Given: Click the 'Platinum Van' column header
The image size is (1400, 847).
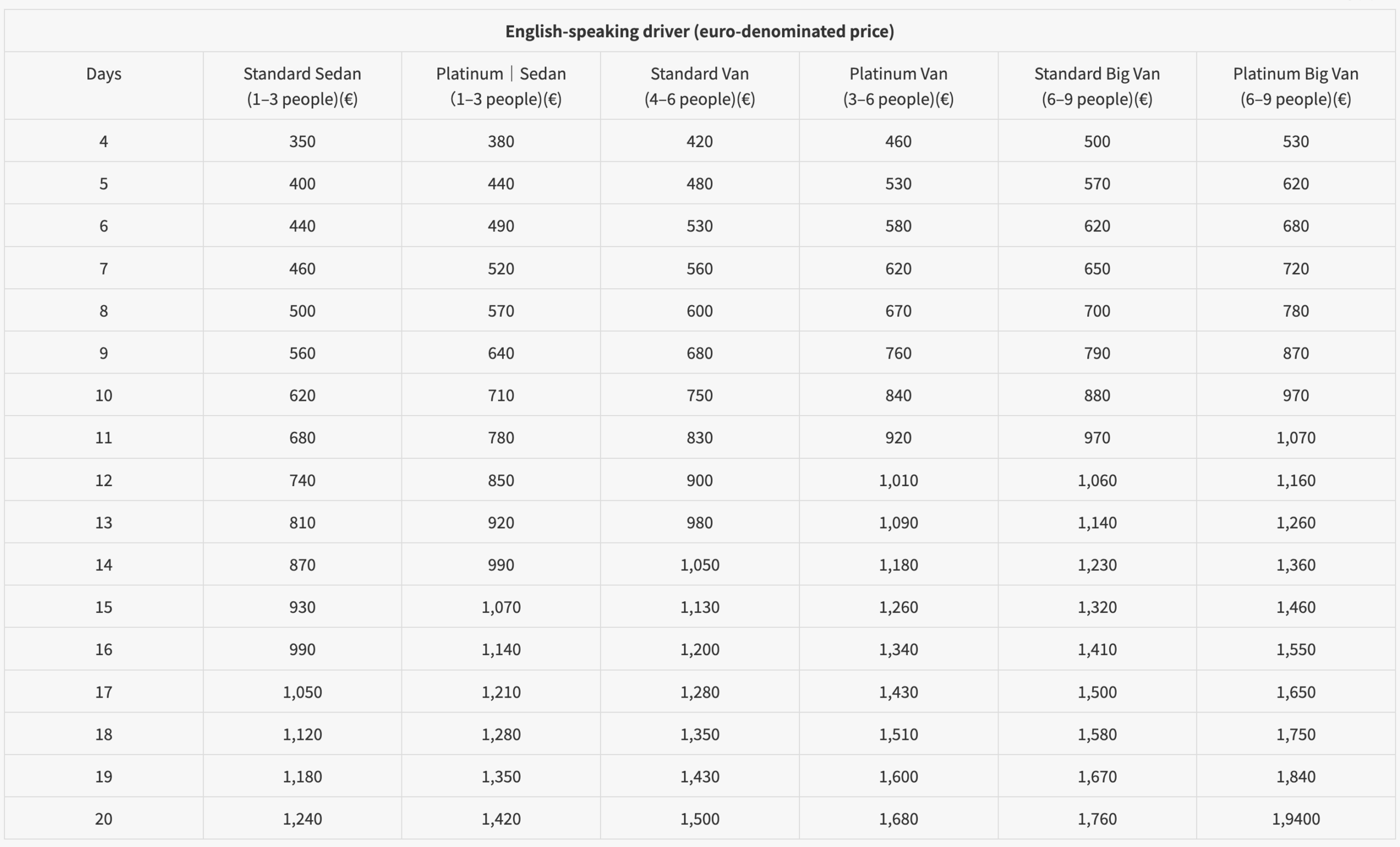Looking at the screenshot, I should [x=898, y=86].
